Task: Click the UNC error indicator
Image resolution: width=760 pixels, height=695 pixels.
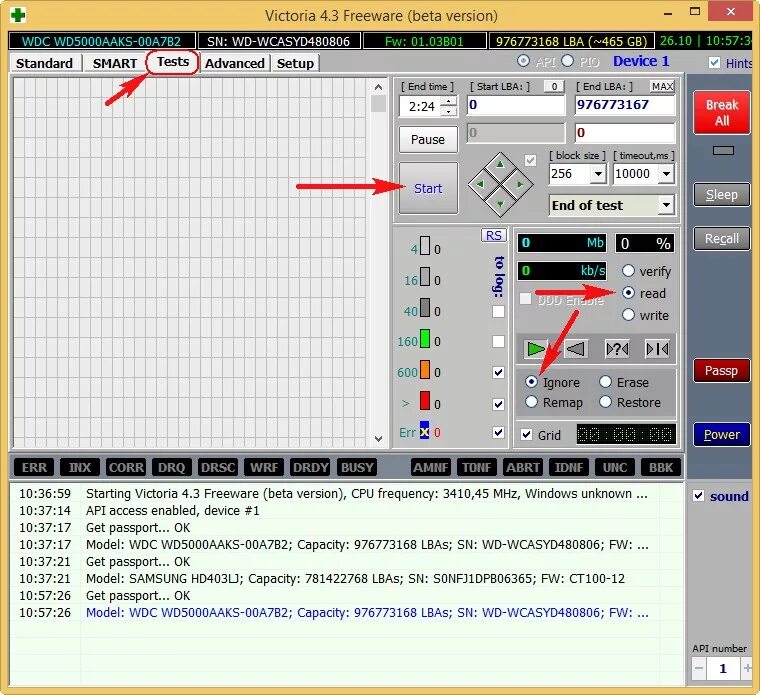Action: [615, 467]
